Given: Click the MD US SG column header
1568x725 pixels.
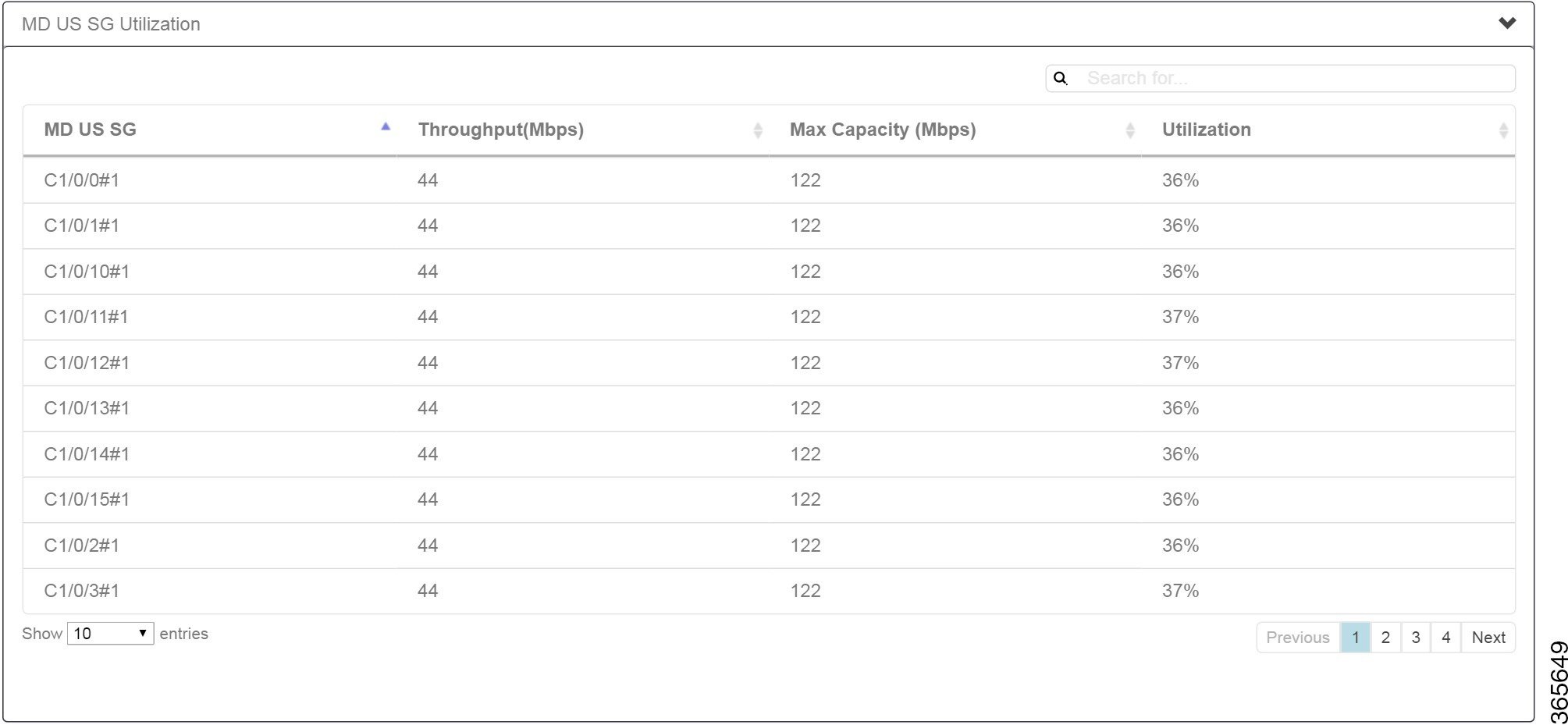Looking at the screenshot, I should 88,130.
